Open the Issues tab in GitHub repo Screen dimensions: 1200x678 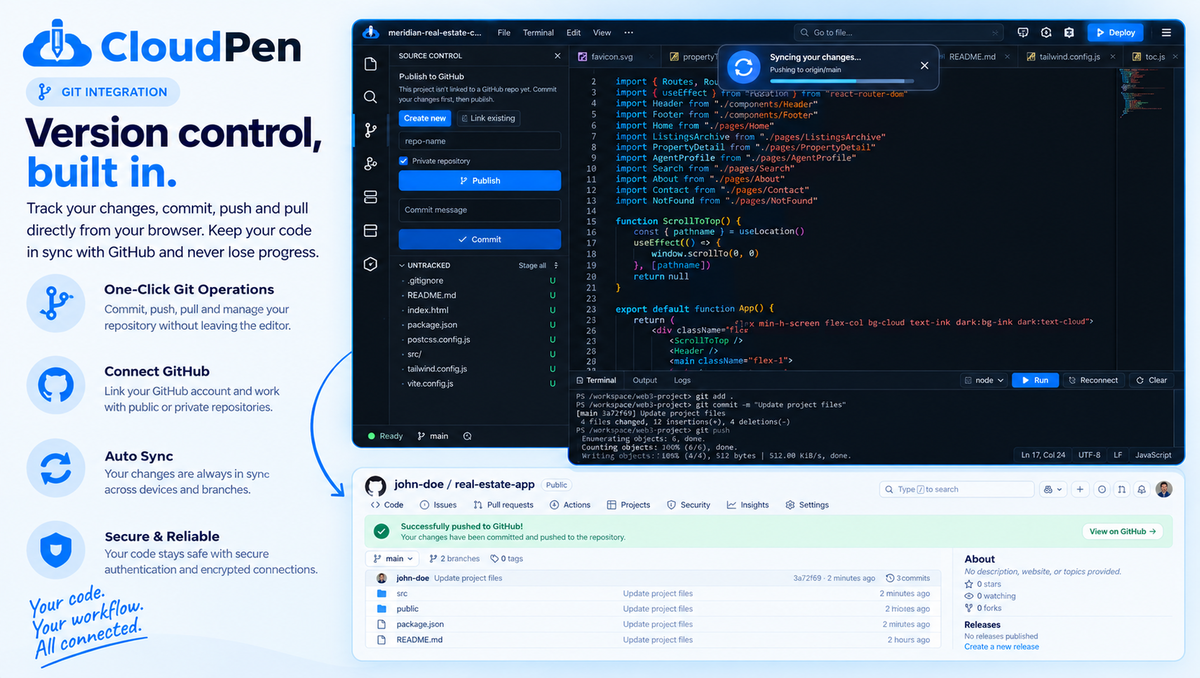[x=438, y=505]
